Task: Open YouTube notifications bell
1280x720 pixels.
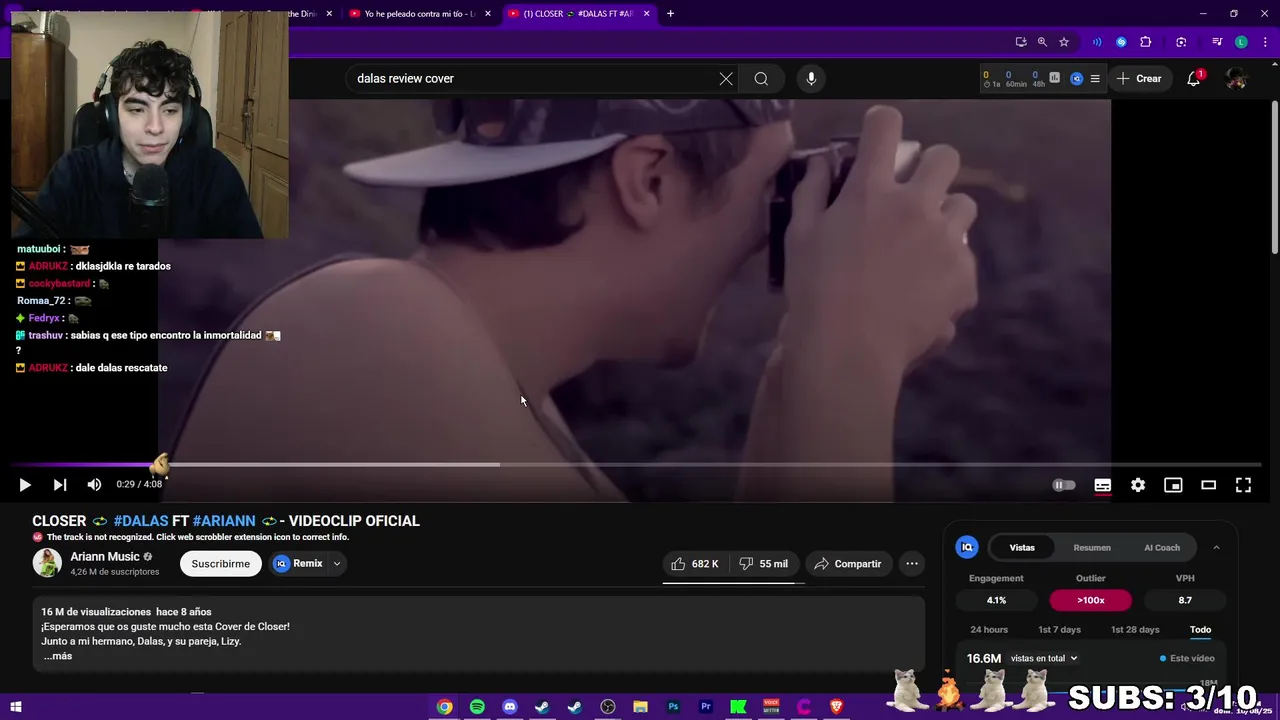Action: 1193,79
